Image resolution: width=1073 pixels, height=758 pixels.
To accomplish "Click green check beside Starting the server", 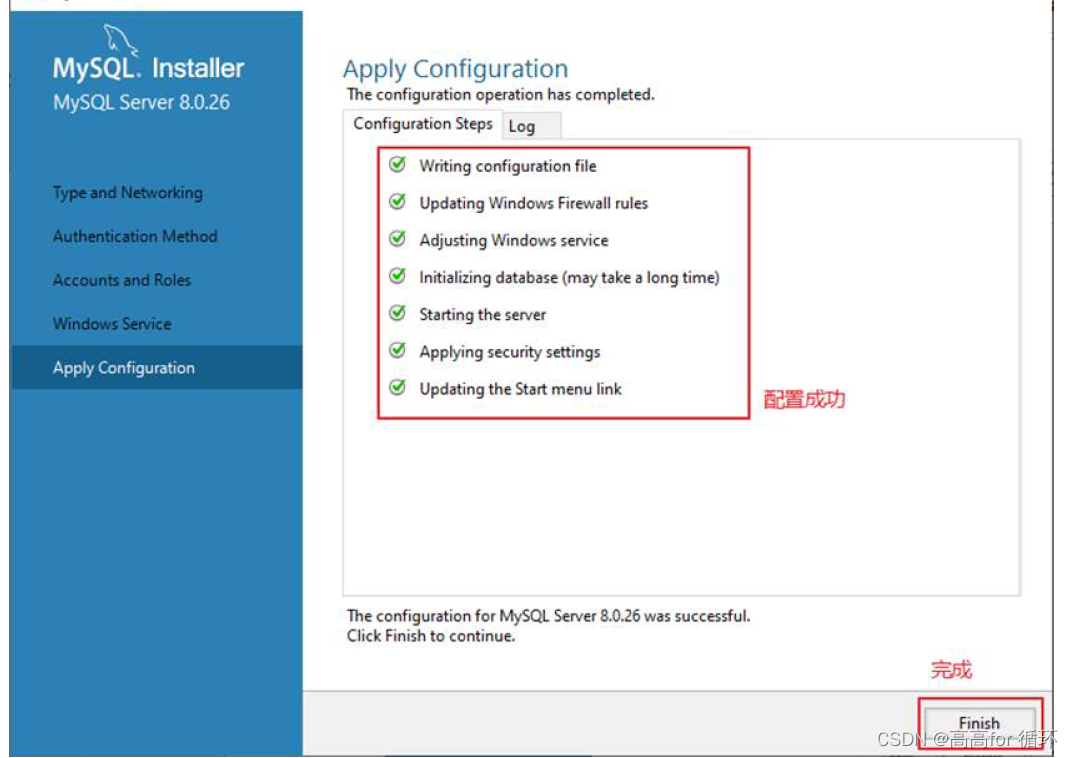I will click(x=398, y=313).
